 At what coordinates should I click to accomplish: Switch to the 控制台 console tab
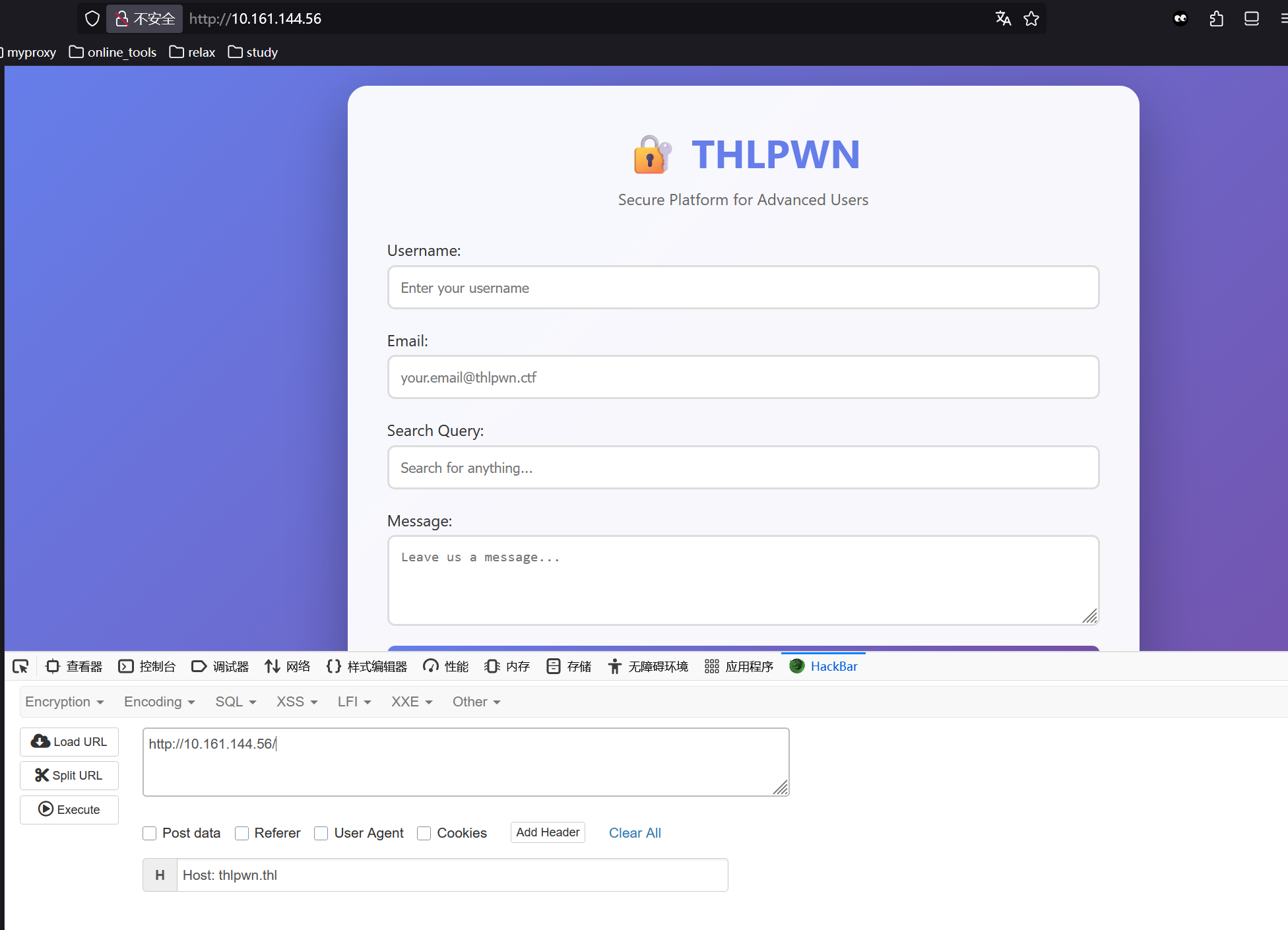pos(147,667)
